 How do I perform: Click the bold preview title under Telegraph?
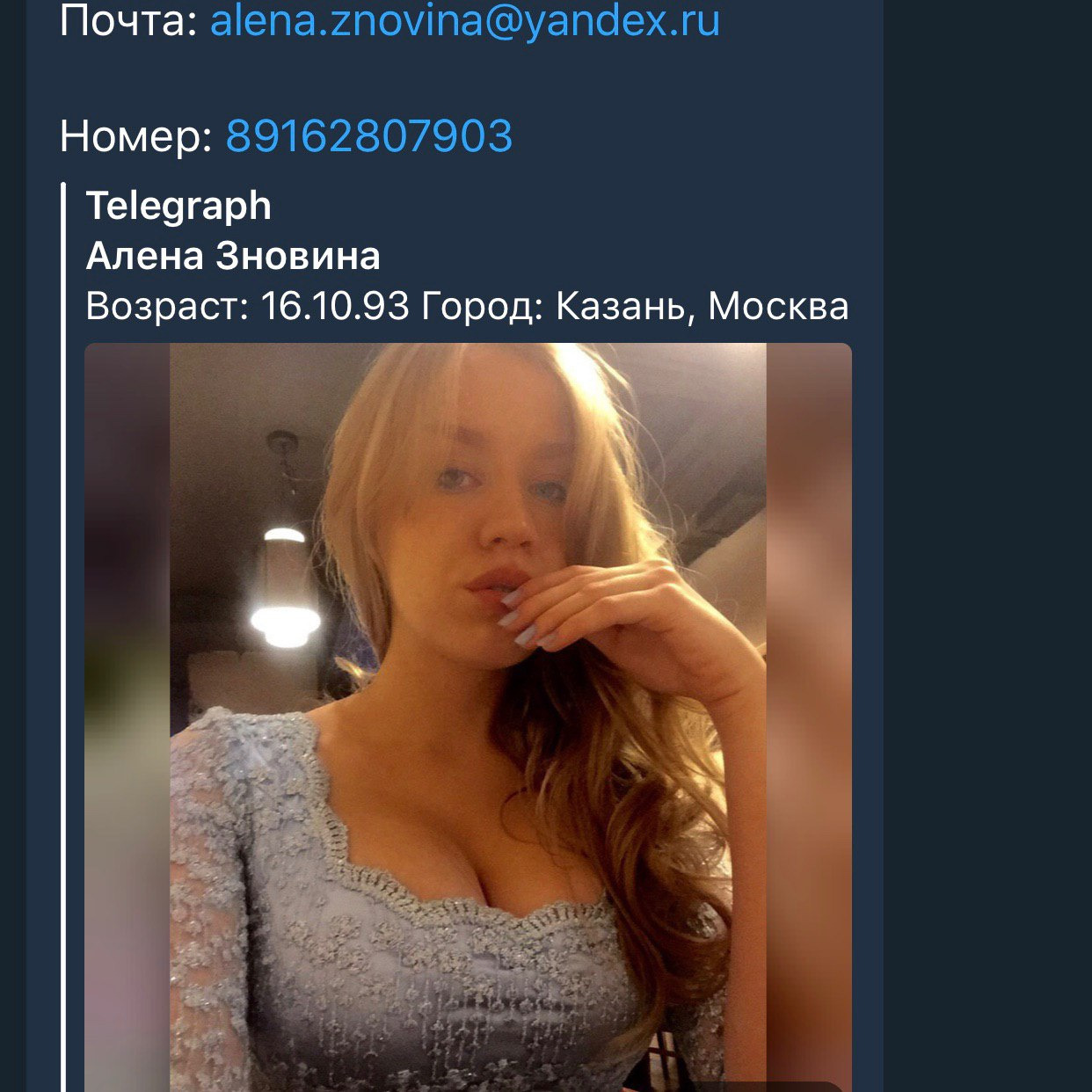pyautogui.click(x=233, y=256)
